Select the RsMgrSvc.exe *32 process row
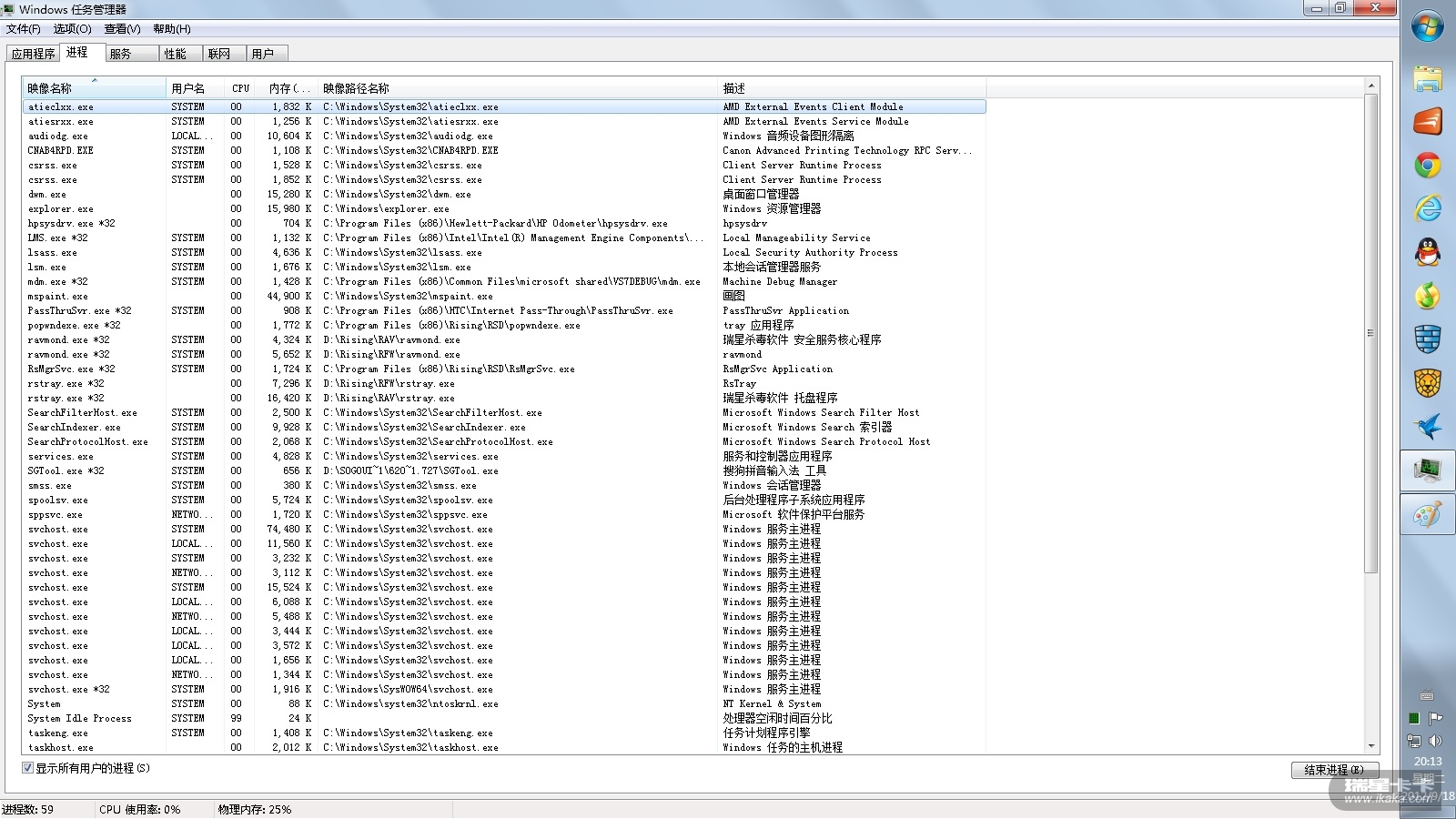Image resolution: width=1456 pixels, height=819 pixels. point(504,369)
